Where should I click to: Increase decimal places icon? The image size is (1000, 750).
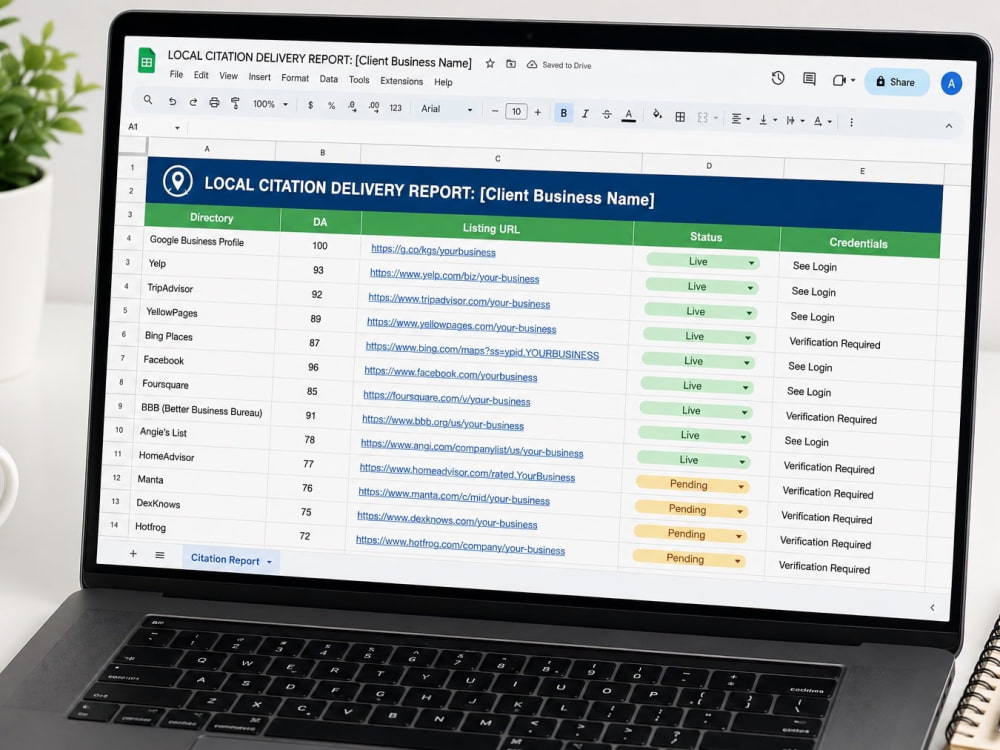(374, 107)
